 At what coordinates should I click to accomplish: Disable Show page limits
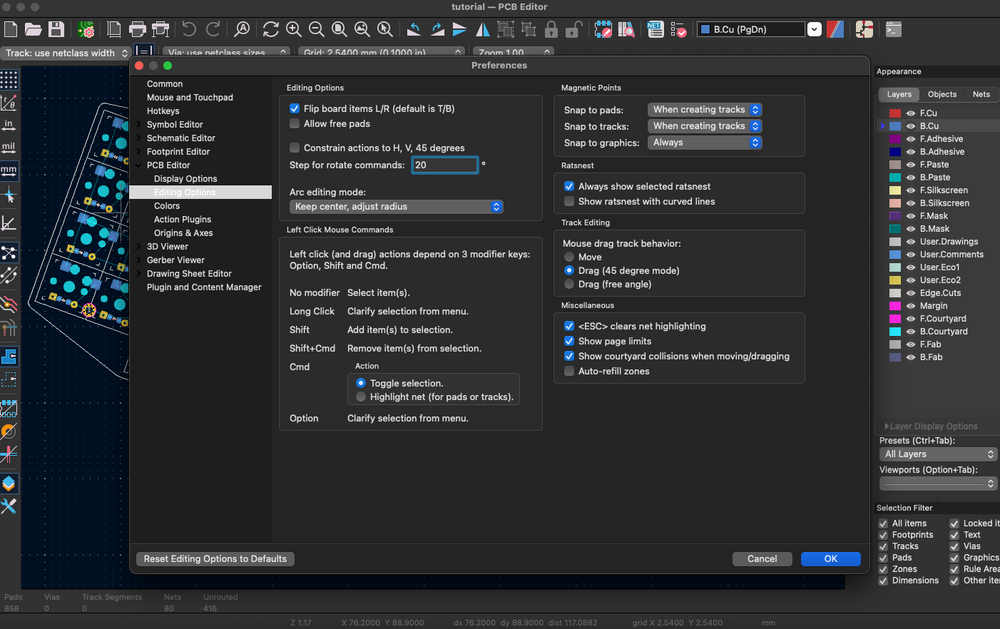[x=569, y=340]
